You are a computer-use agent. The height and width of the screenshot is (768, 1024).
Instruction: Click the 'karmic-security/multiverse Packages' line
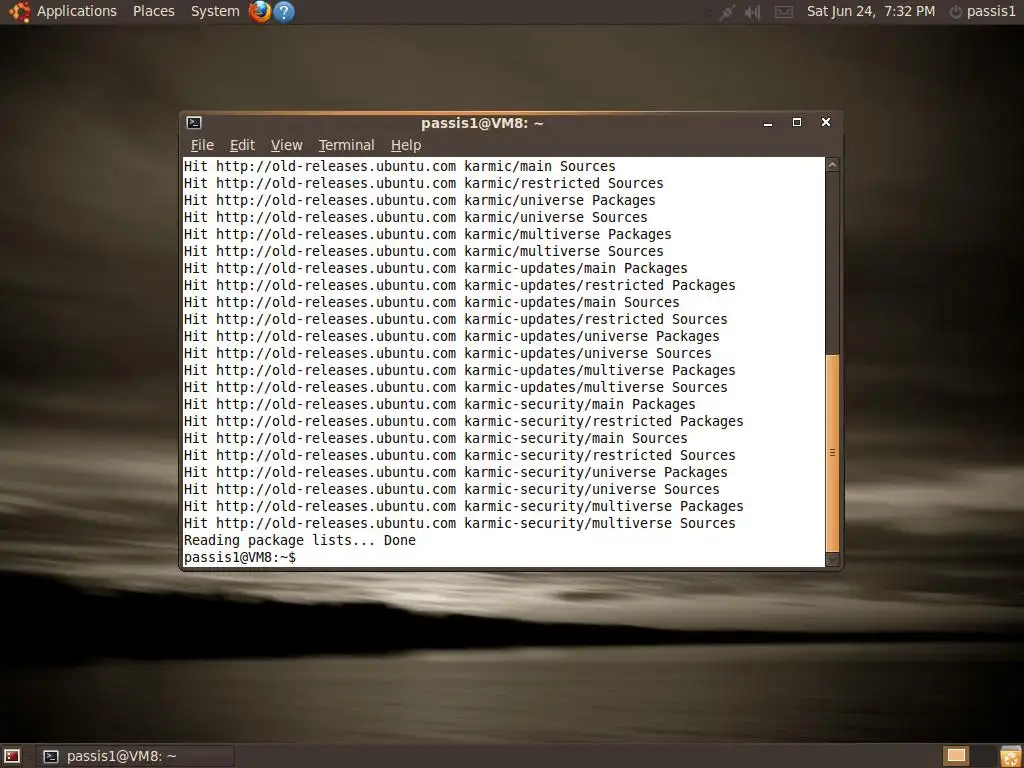464,506
